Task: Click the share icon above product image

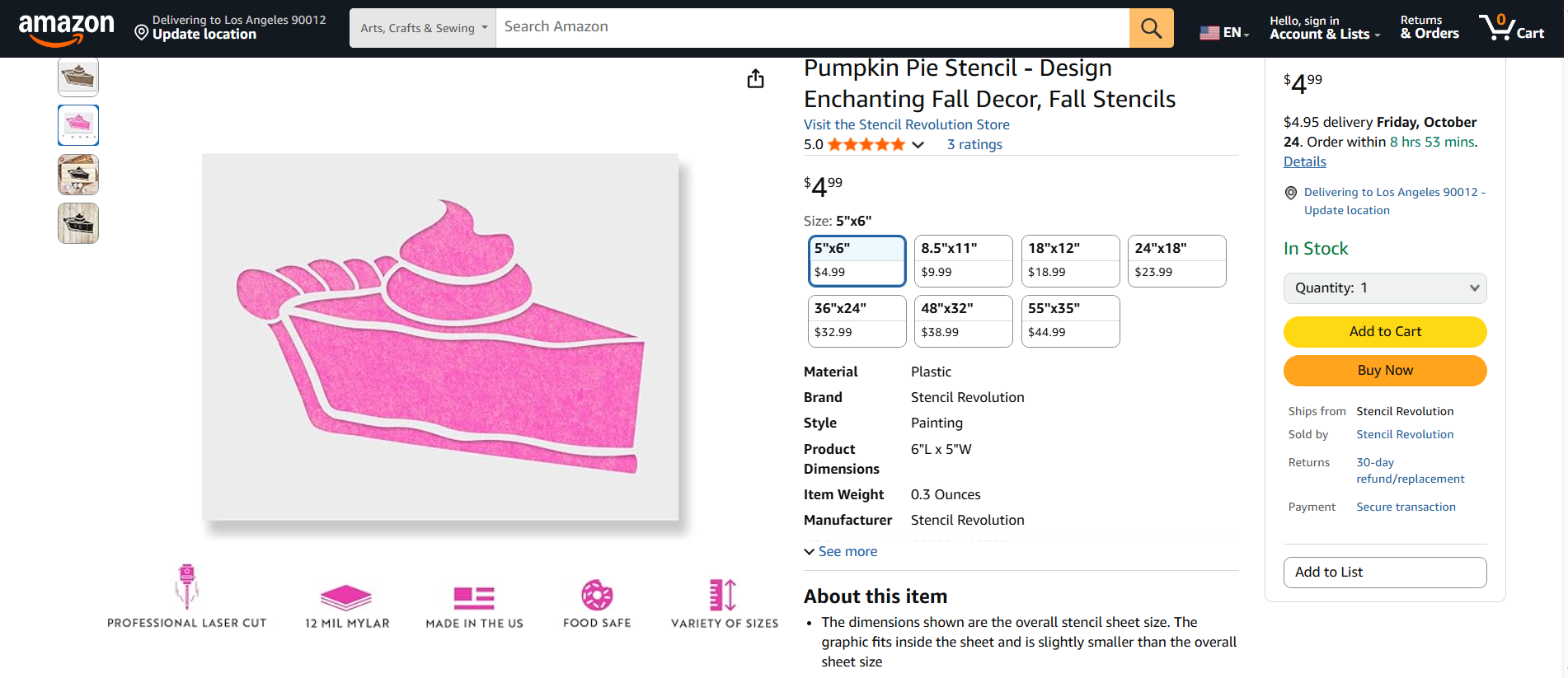Action: pos(755,79)
